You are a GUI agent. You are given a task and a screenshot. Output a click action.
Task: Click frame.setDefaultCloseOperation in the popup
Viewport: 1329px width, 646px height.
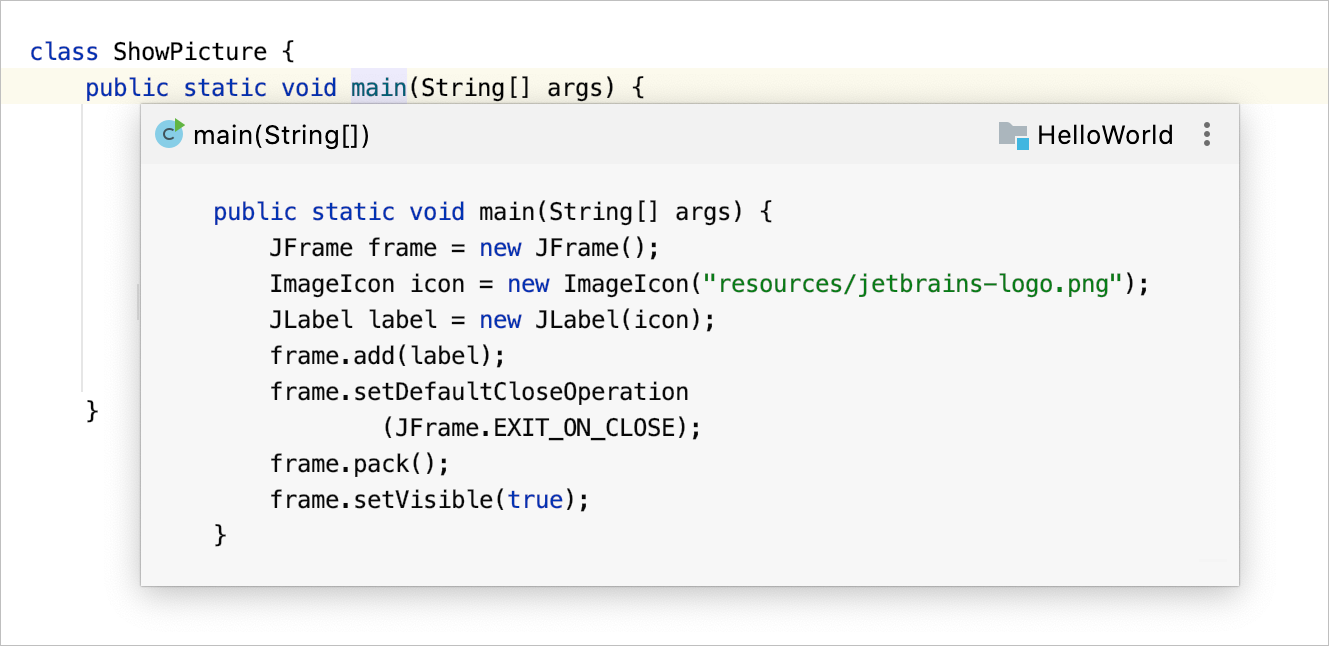click(x=479, y=392)
